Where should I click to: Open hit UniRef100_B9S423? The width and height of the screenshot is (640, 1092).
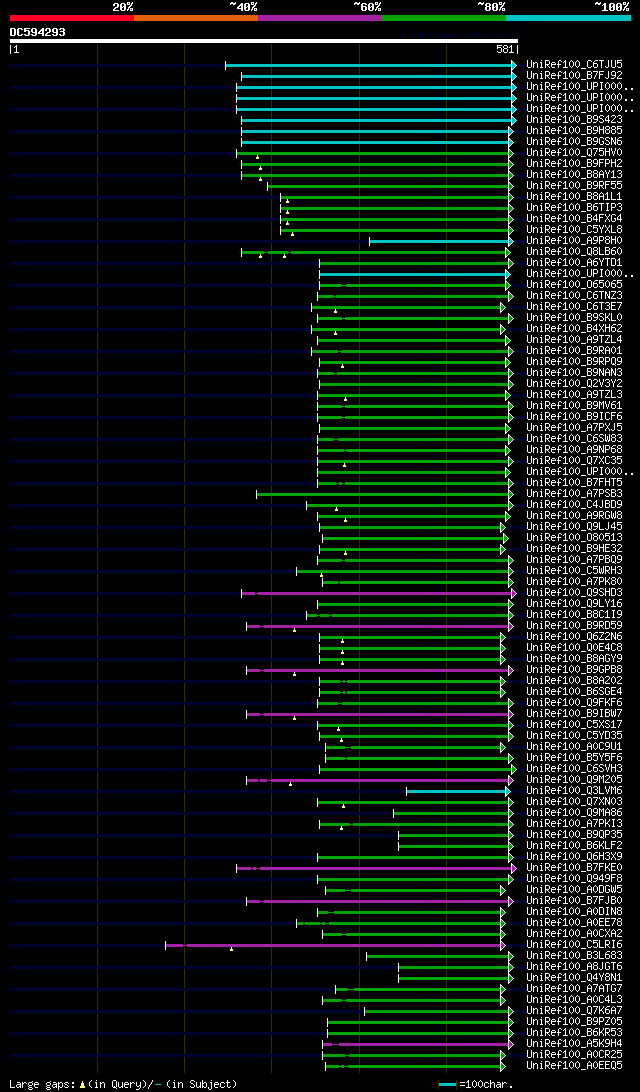pos(575,119)
